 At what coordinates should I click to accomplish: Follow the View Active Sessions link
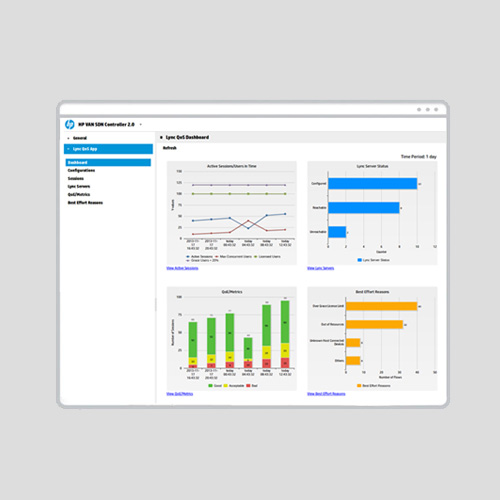tap(182, 268)
